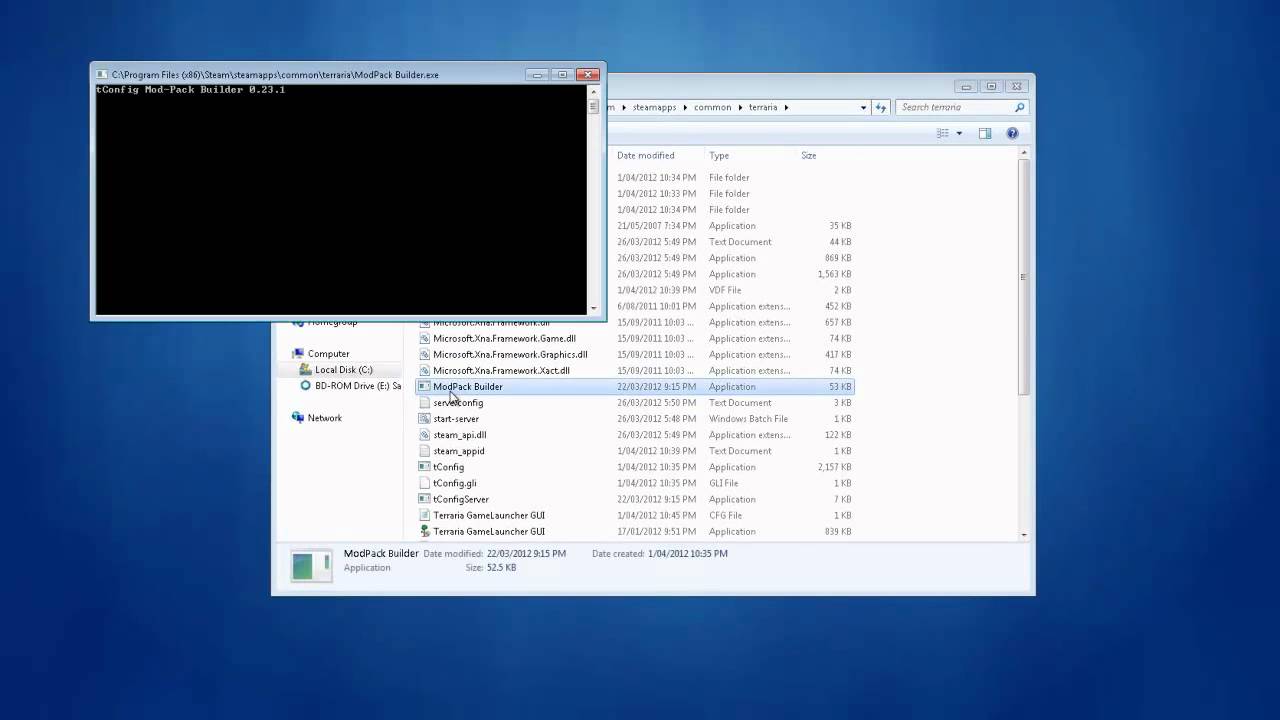
Task: Toggle the preview pane icon
Action: point(985,133)
